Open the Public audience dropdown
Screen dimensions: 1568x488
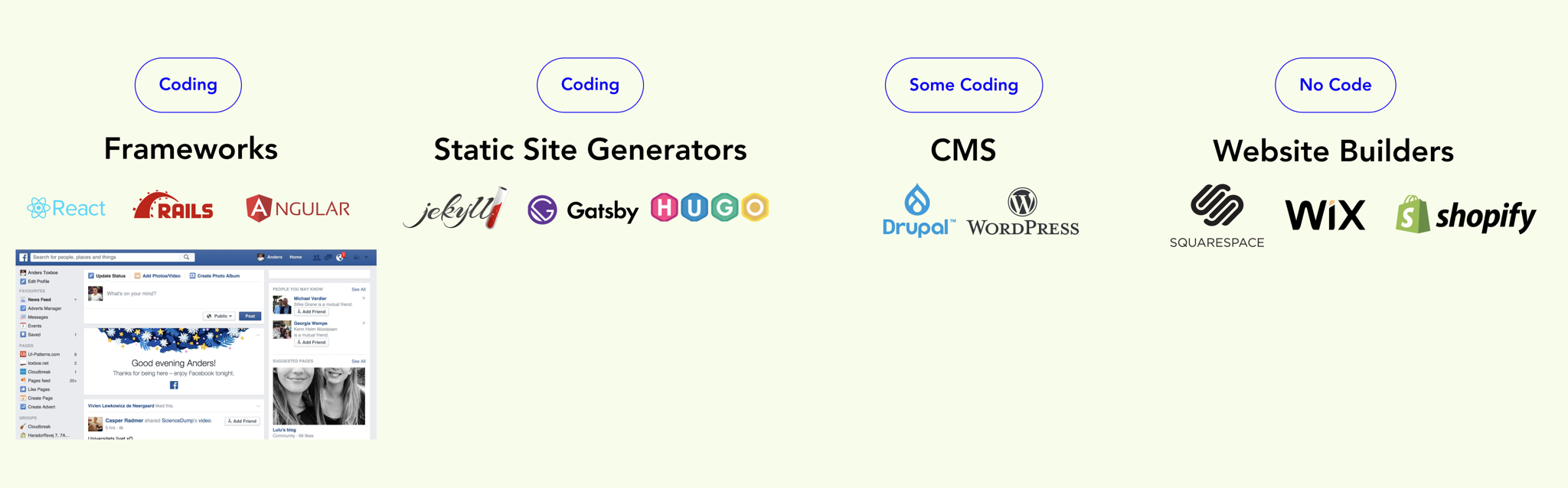click(x=219, y=316)
